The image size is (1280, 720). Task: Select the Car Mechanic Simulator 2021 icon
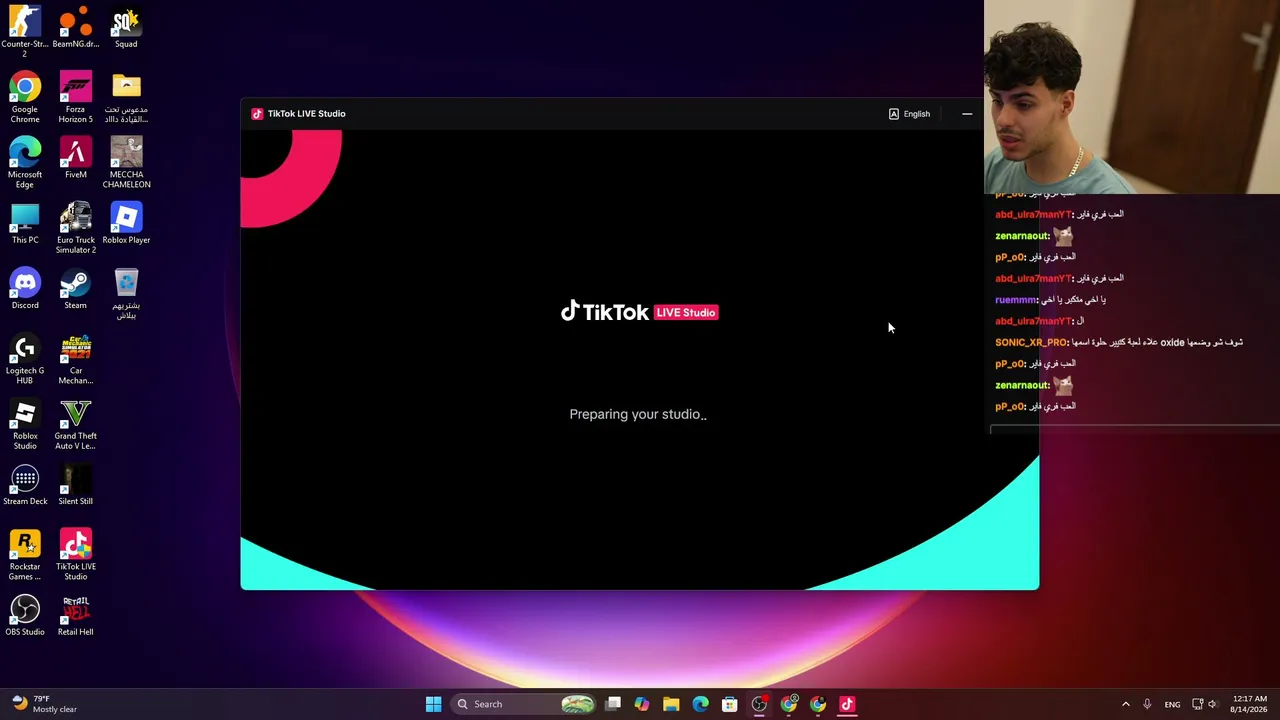pyautogui.click(x=75, y=359)
